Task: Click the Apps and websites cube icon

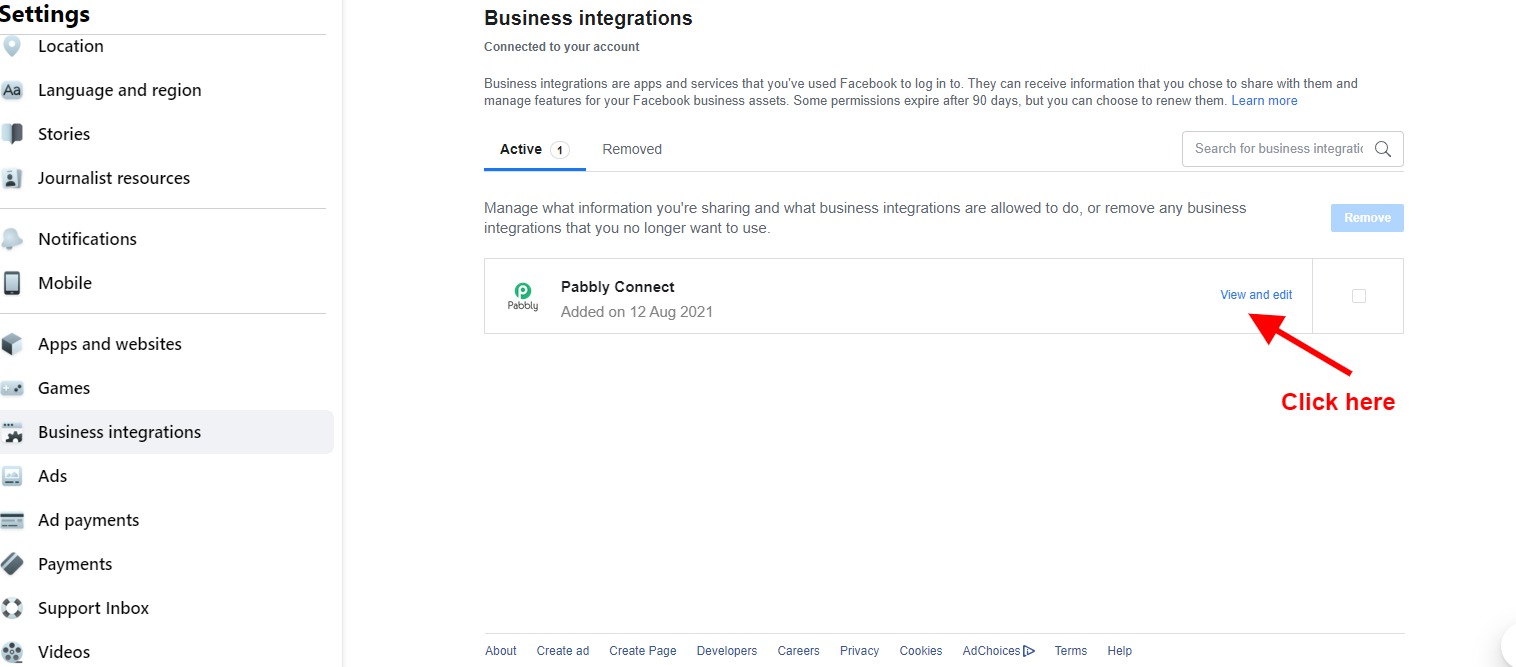Action: coord(12,344)
